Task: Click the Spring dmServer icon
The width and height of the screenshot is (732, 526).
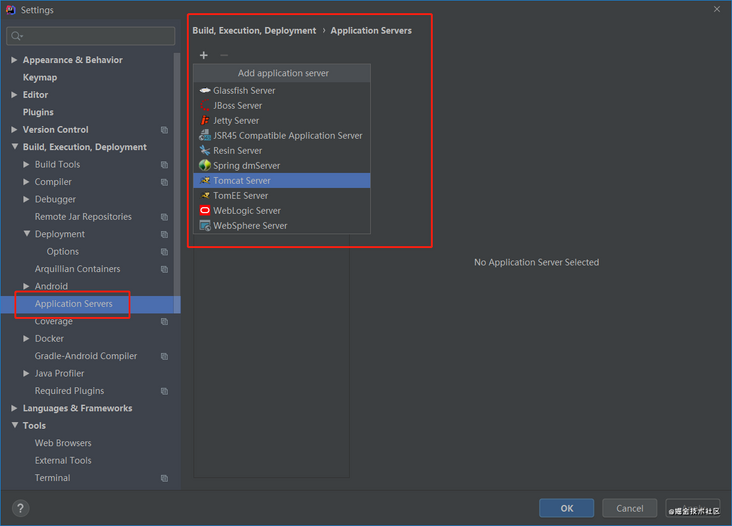Action: 205,166
